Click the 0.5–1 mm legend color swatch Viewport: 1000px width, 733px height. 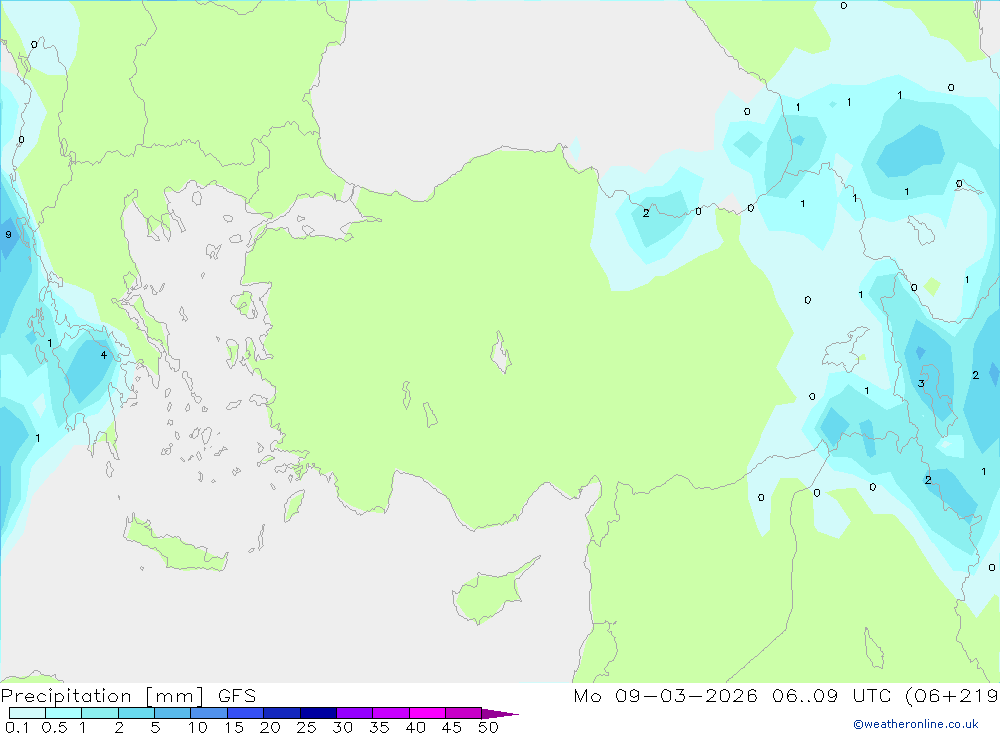coord(63,713)
